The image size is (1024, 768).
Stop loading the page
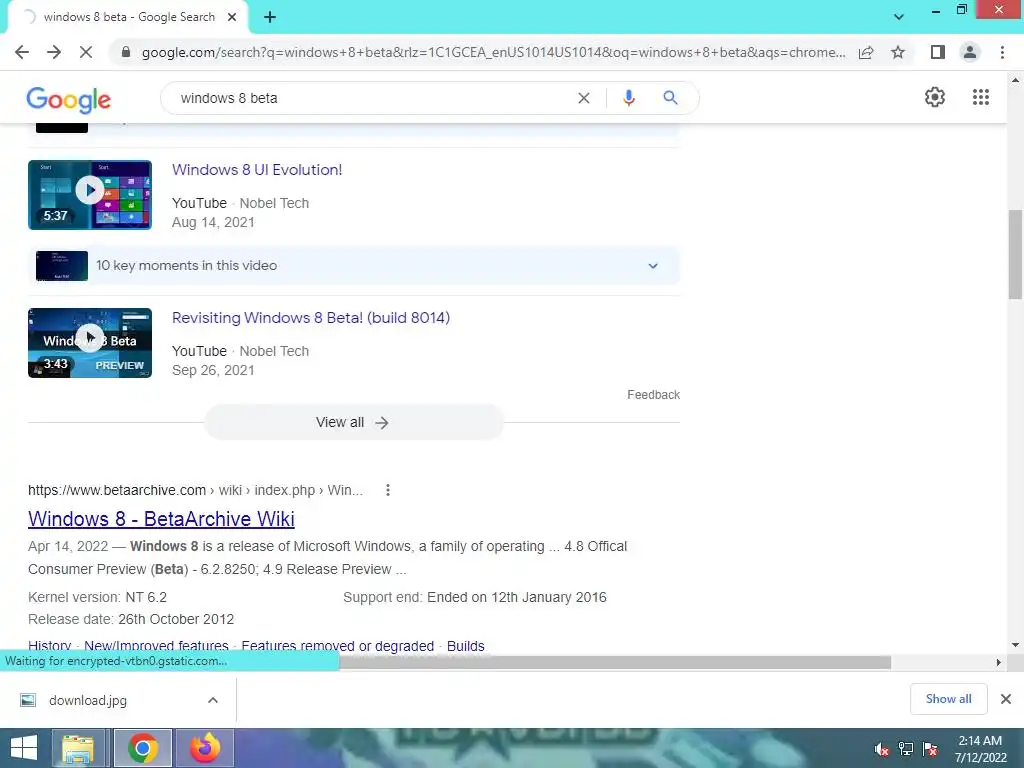coord(86,52)
